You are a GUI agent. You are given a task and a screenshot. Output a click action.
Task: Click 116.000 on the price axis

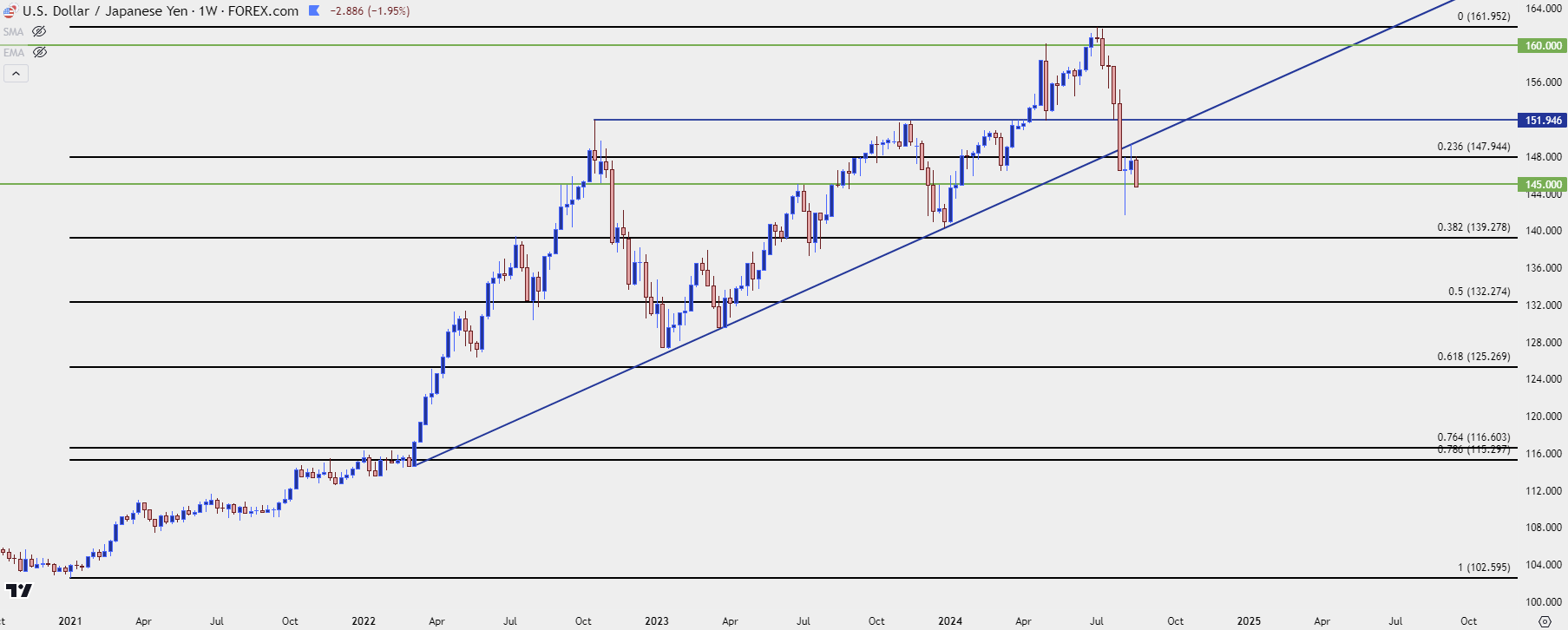1545,454
